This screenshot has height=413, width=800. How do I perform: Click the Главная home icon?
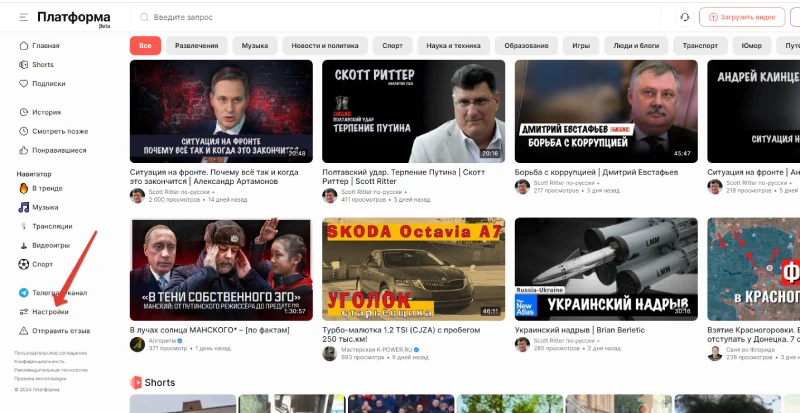[23, 45]
